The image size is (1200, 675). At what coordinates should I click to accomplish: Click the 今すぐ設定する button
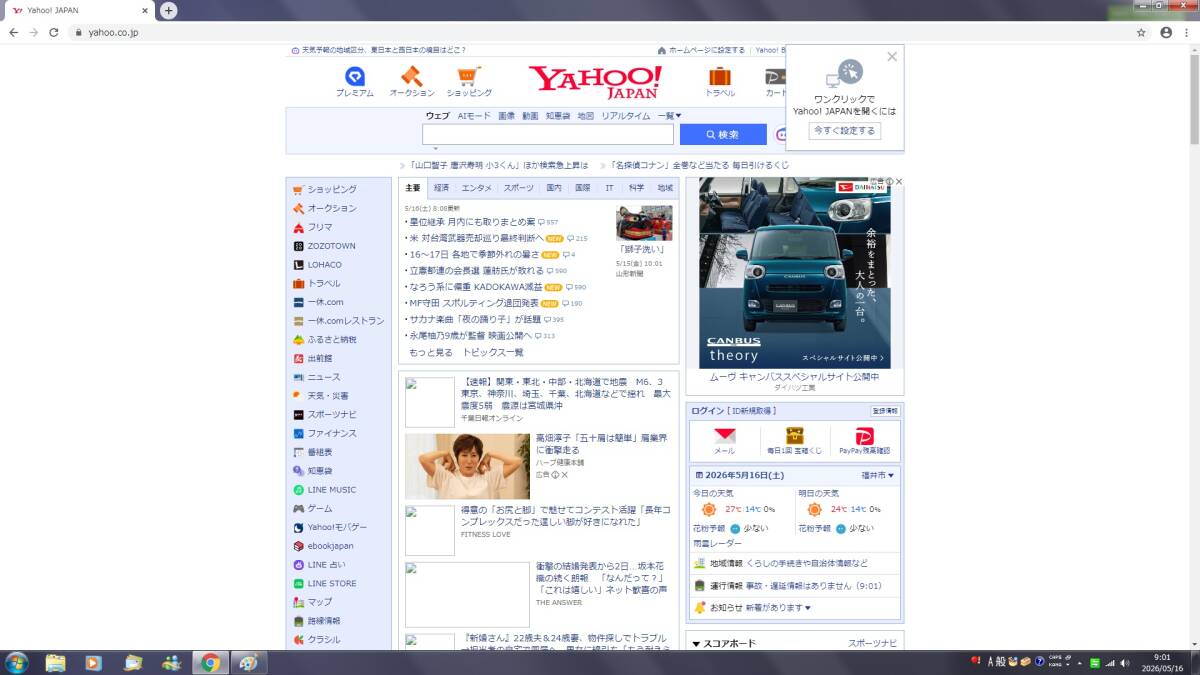coord(845,131)
